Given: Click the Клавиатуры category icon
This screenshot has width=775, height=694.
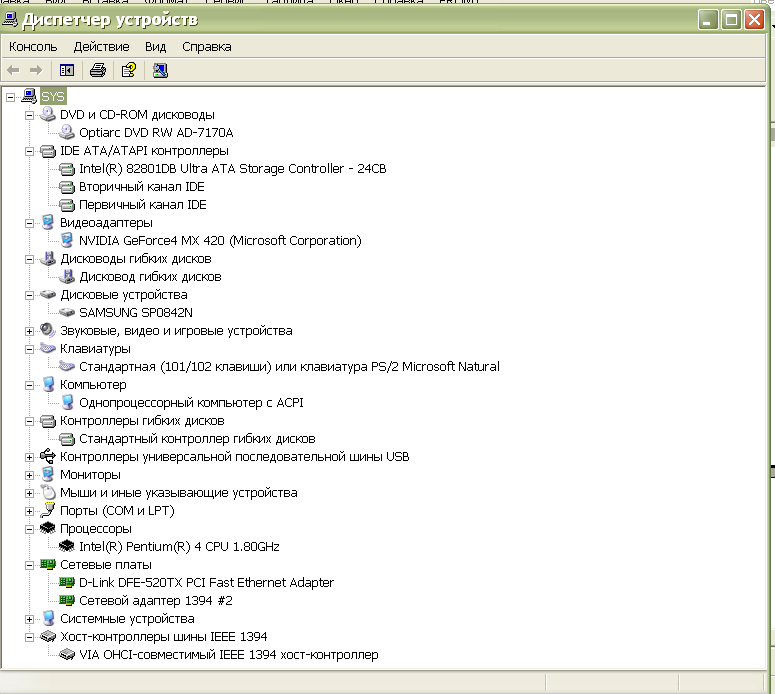Looking at the screenshot, I should pyautogui.click(x=48, y=348).
